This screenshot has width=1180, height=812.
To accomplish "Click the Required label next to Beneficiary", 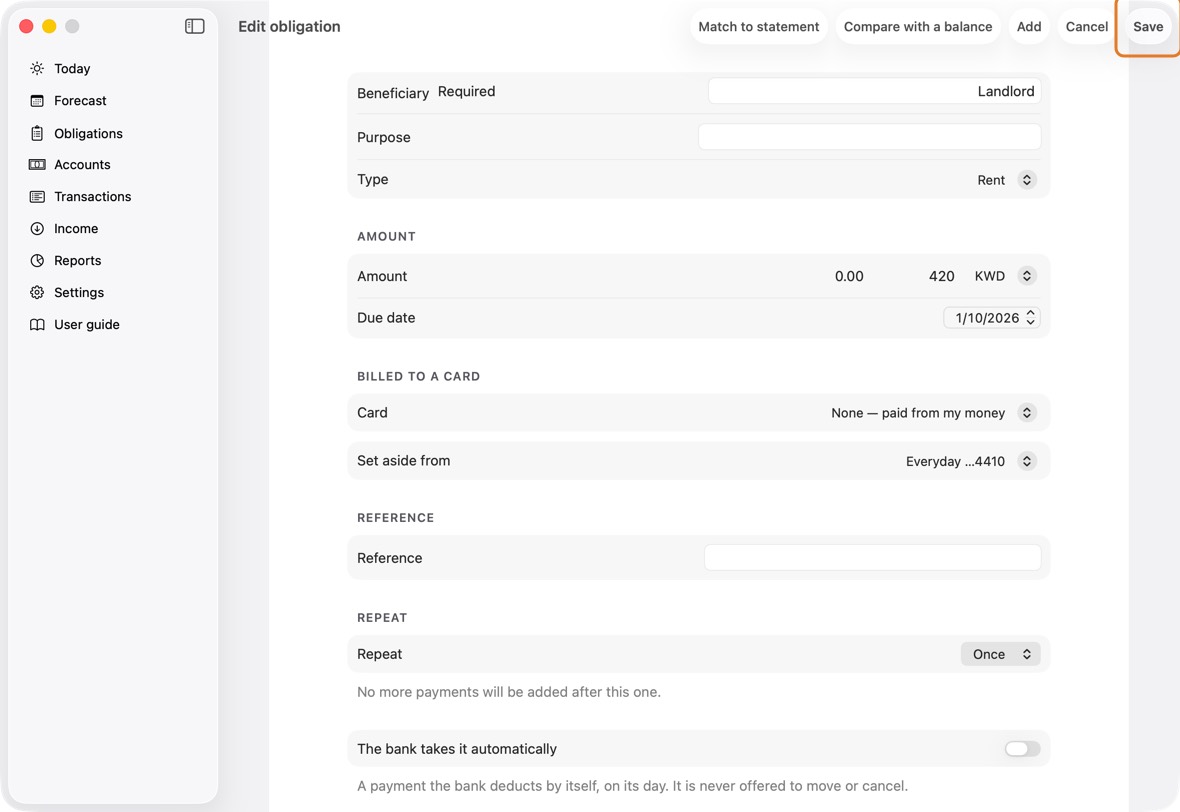I will [x=467, y=91].
